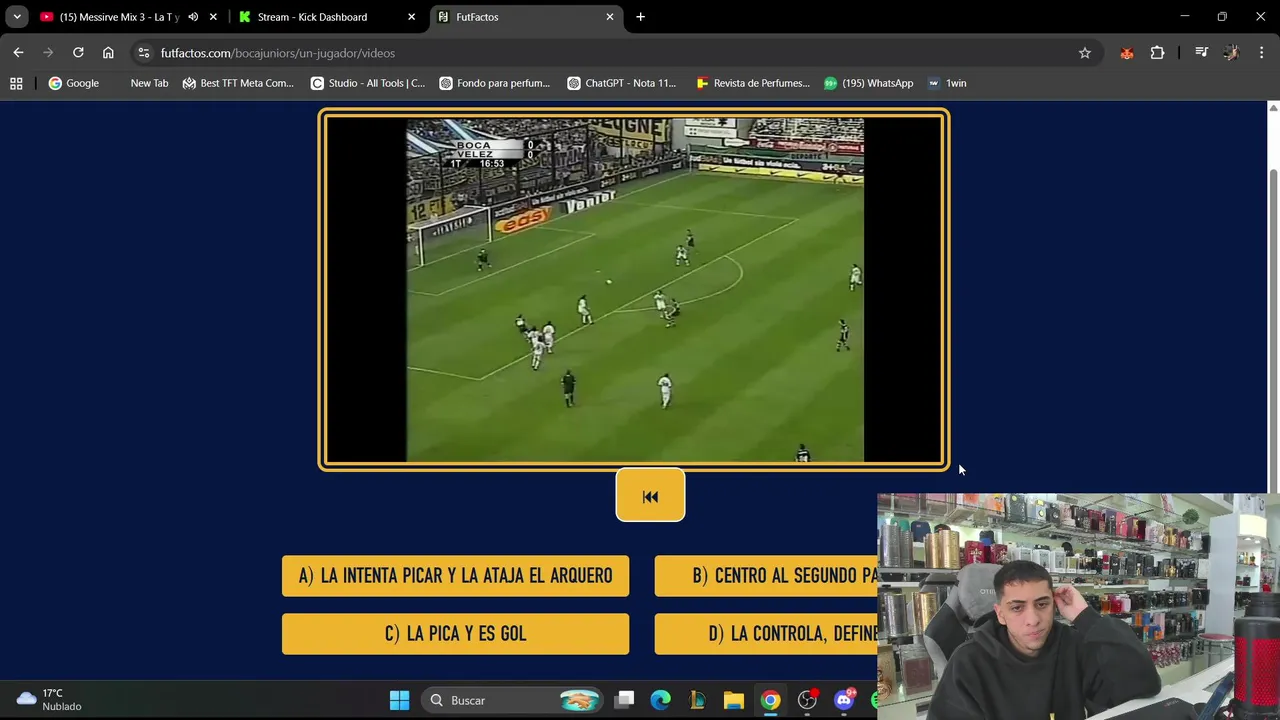The width and height of the screenshot is (1280, 720).
Task: Switch to the Stream - Kick Dashboard tab
Action: pos(312,17)
